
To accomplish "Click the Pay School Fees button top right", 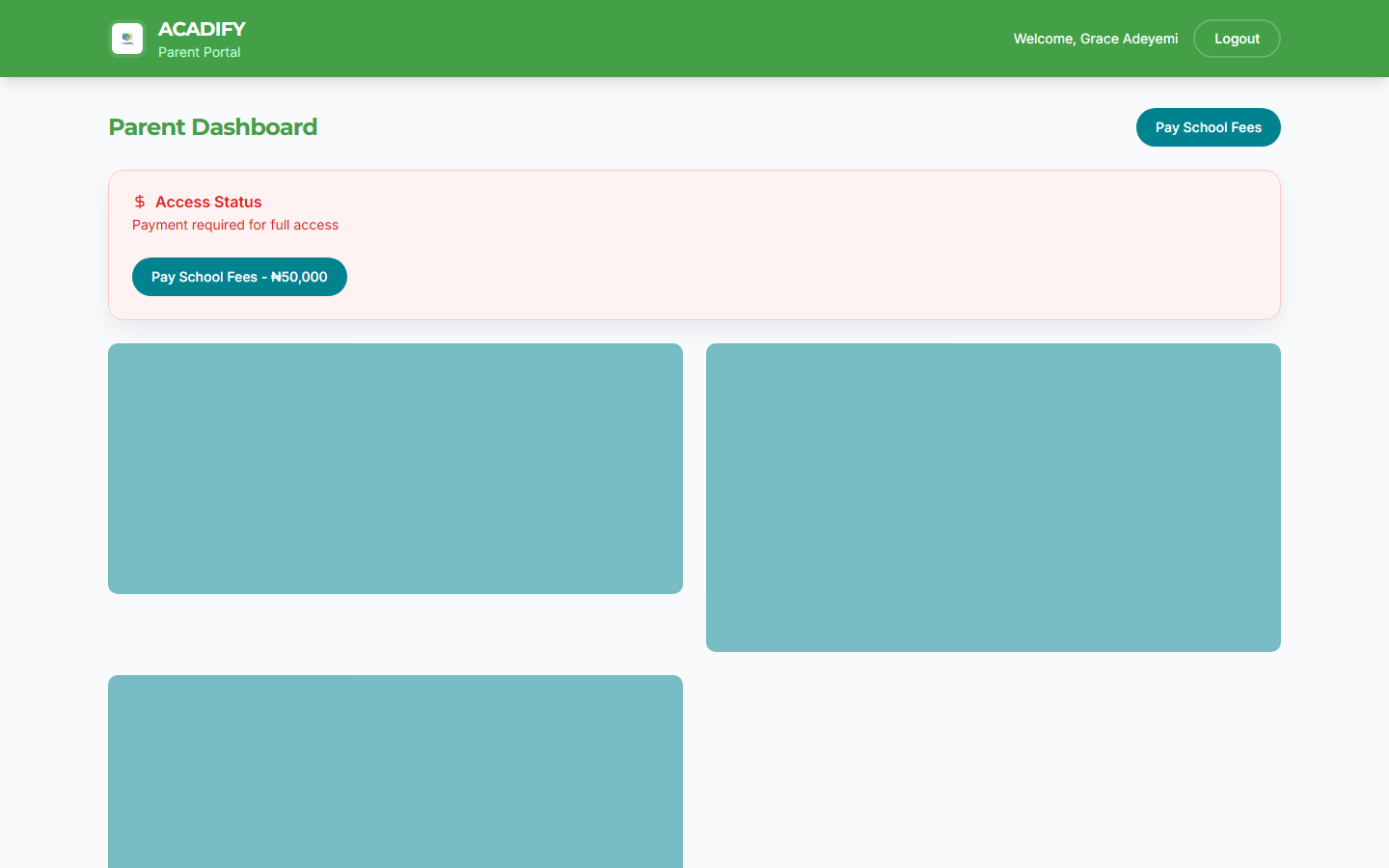I will [x=1208, y=126].
